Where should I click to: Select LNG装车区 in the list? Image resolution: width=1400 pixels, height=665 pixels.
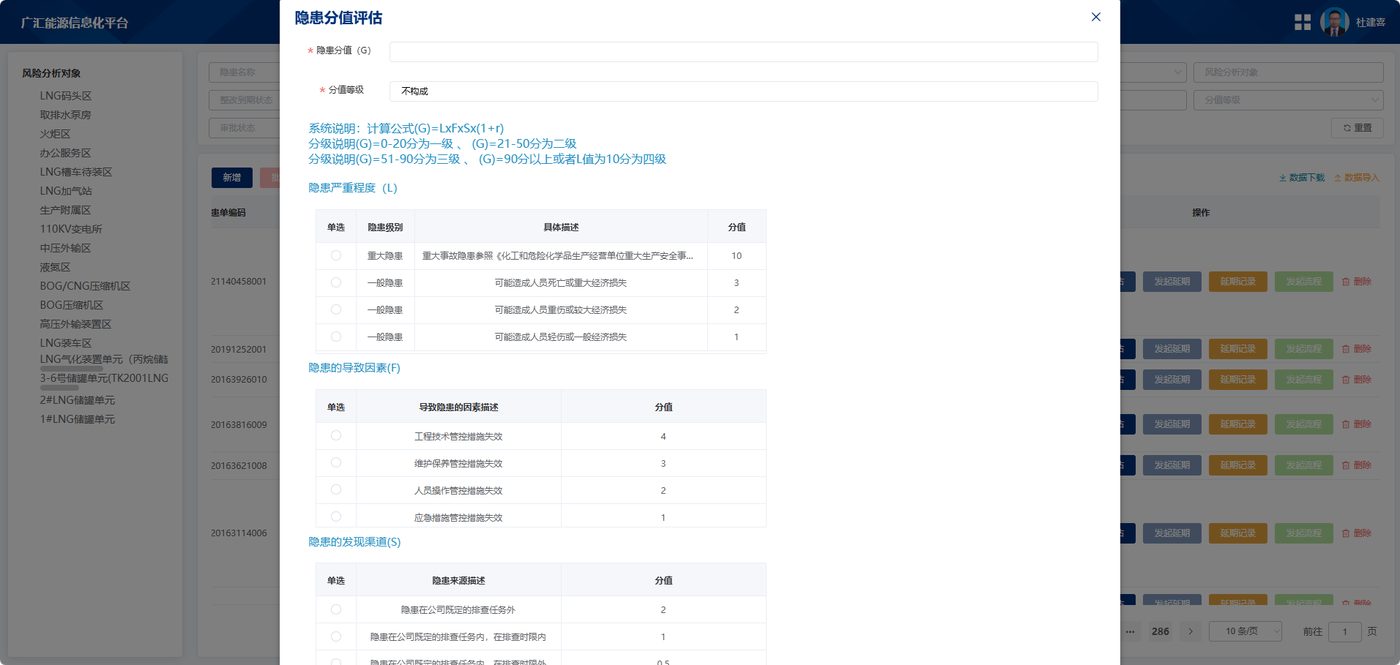click(x=66, y=343)
